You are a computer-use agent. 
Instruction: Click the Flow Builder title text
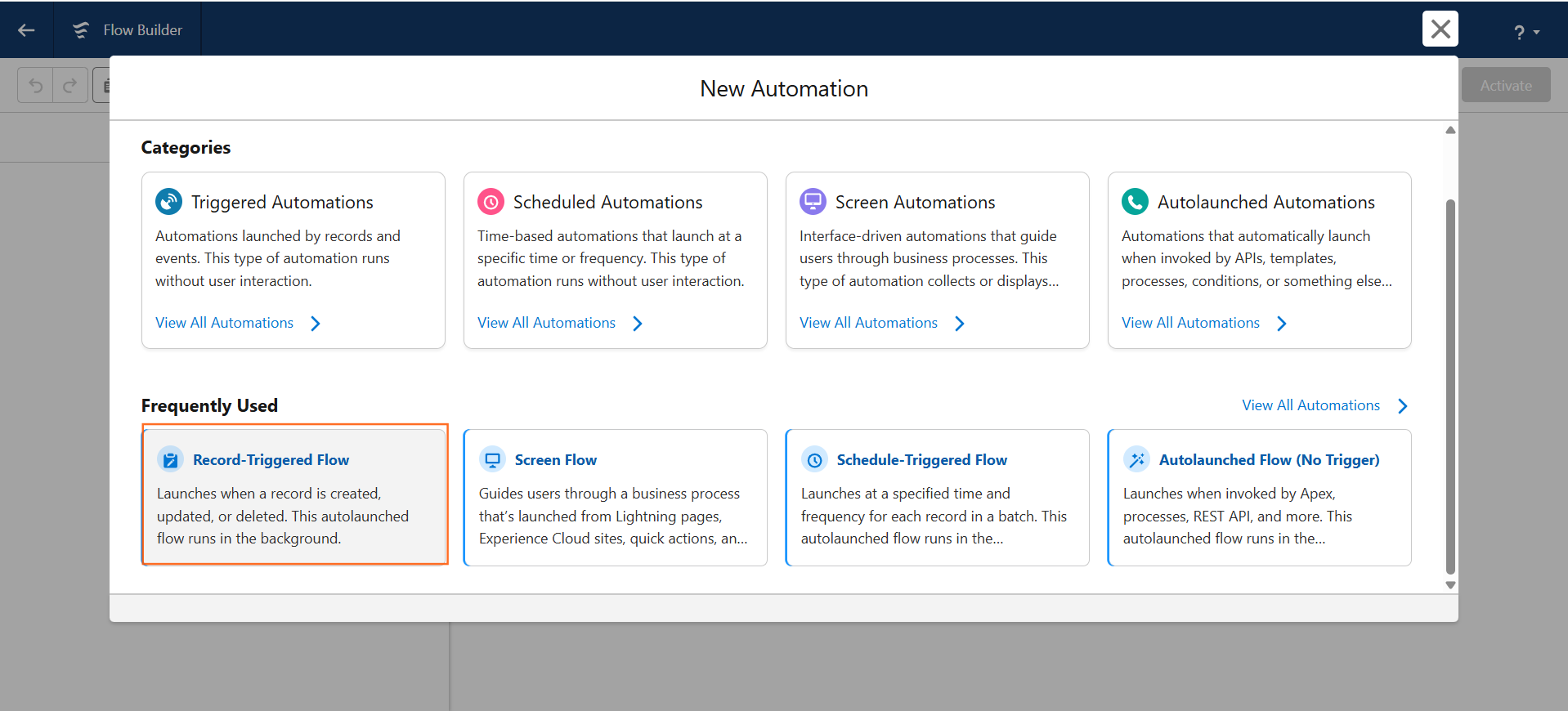pyautogui.click(x=143, y=30)
